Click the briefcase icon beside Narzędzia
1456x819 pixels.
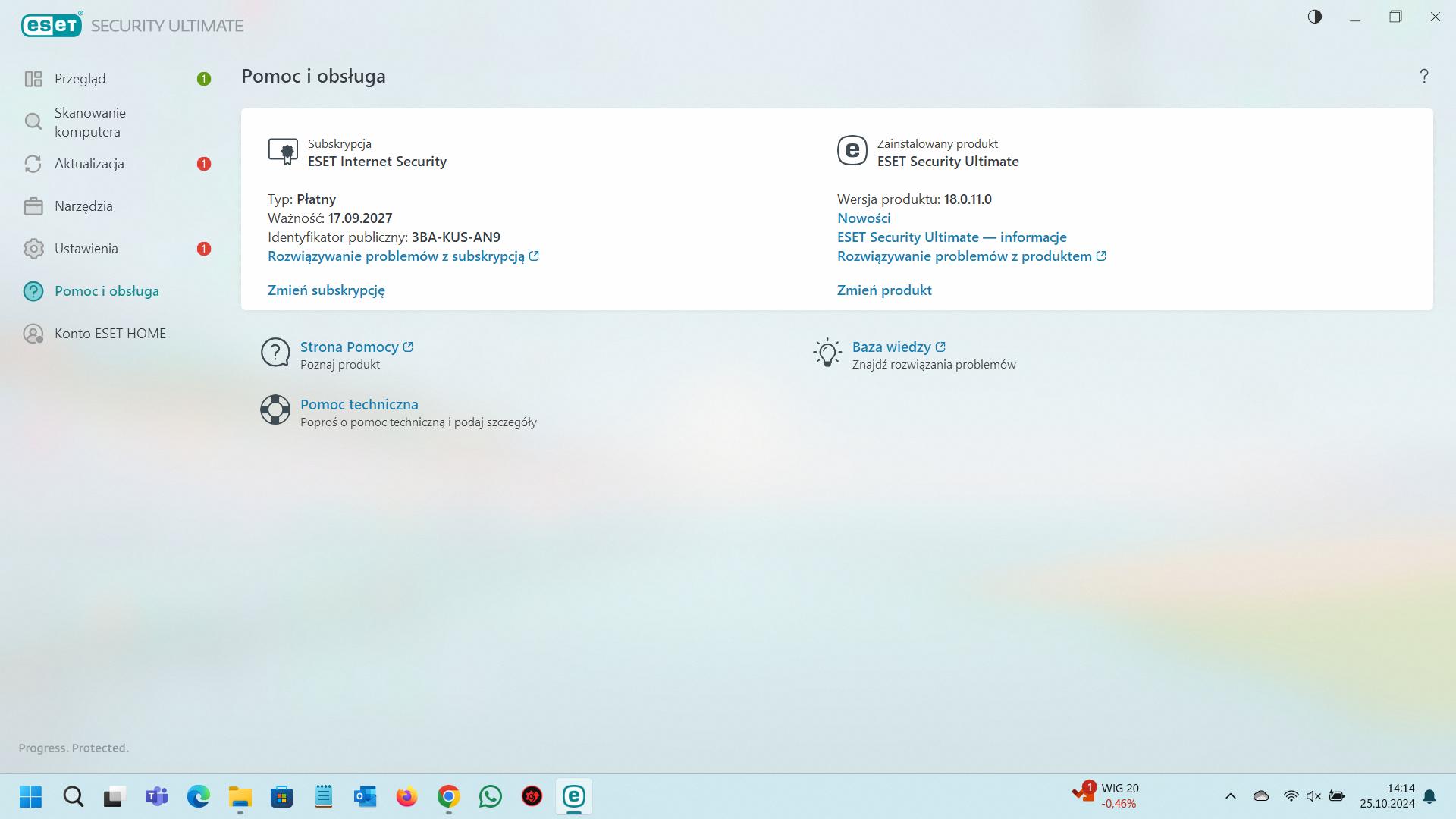point(33,206)
